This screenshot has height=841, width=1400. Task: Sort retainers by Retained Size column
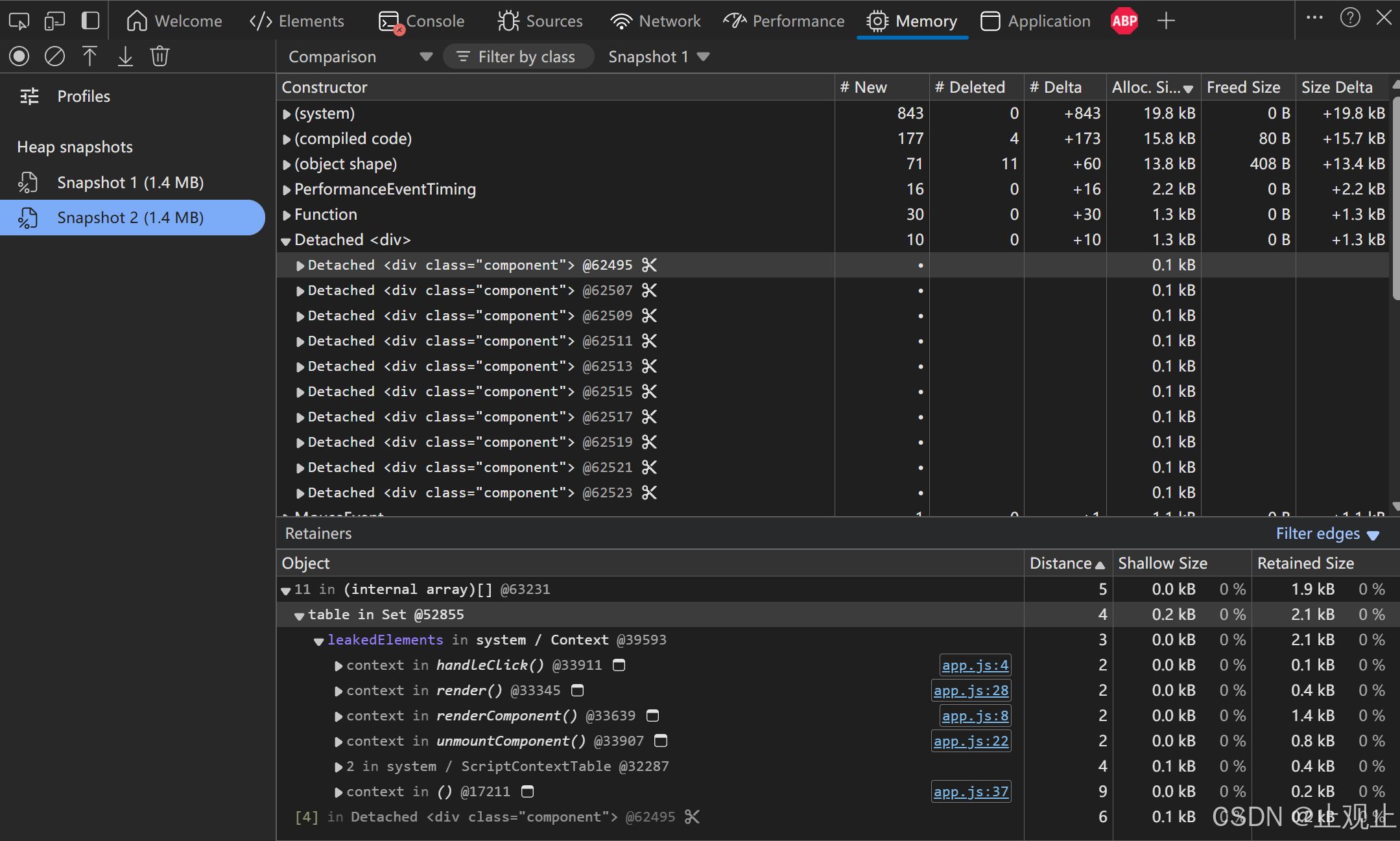[1325, 563]
